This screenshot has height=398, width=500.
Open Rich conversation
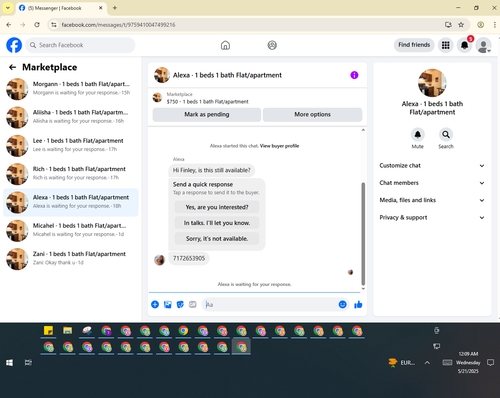tap(71, 174)
